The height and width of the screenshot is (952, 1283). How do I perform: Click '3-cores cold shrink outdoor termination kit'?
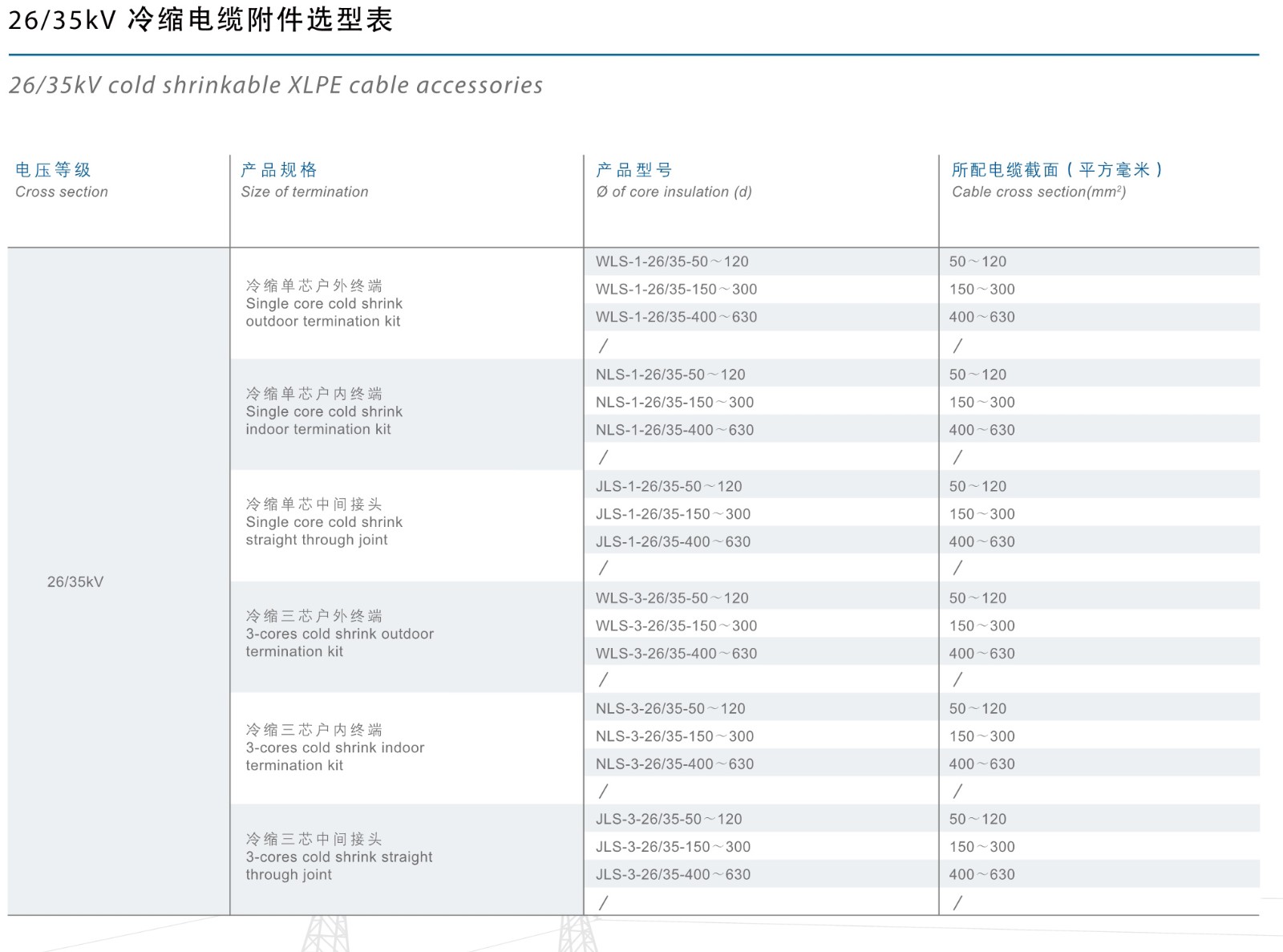click(x=339, y=634)
